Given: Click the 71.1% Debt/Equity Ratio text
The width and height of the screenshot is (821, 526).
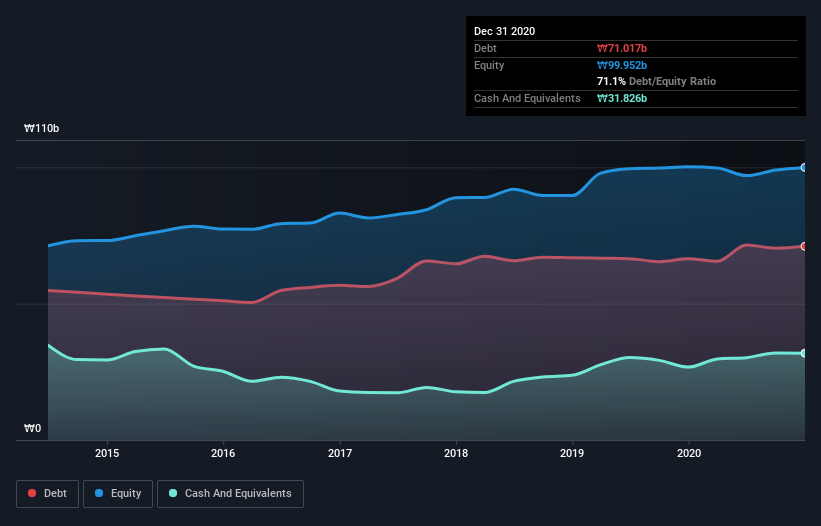Looking at the screenshot, I should point(657,81).
